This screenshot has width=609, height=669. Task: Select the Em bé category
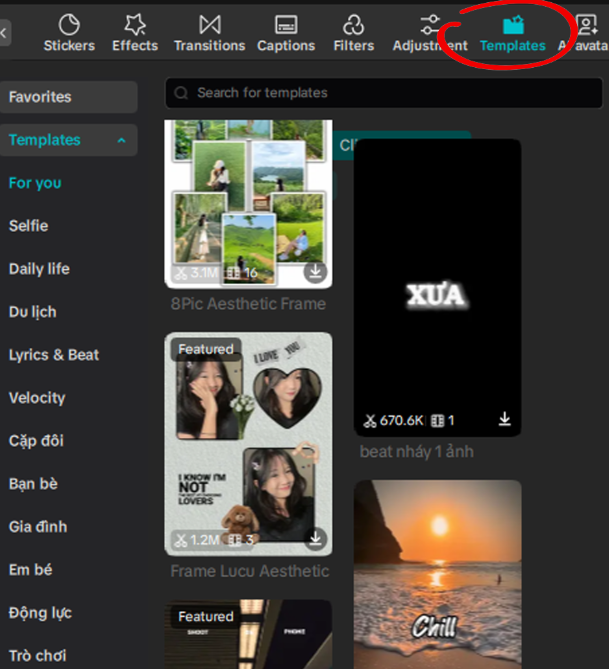pos(30,570)
